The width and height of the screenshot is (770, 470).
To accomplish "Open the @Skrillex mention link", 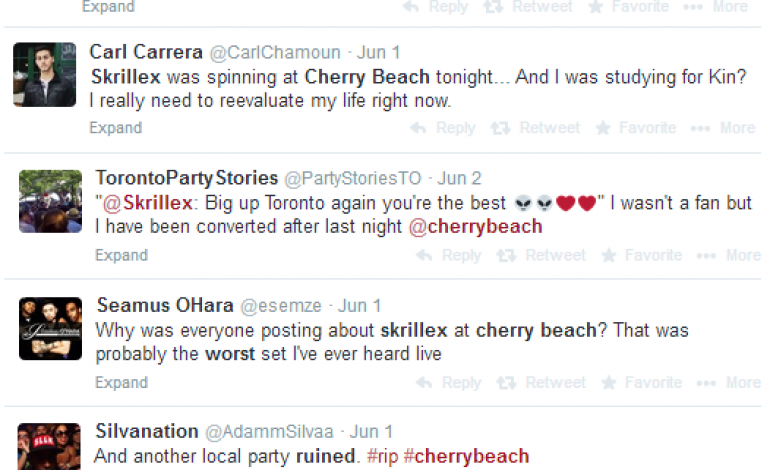I will [138, 203].
